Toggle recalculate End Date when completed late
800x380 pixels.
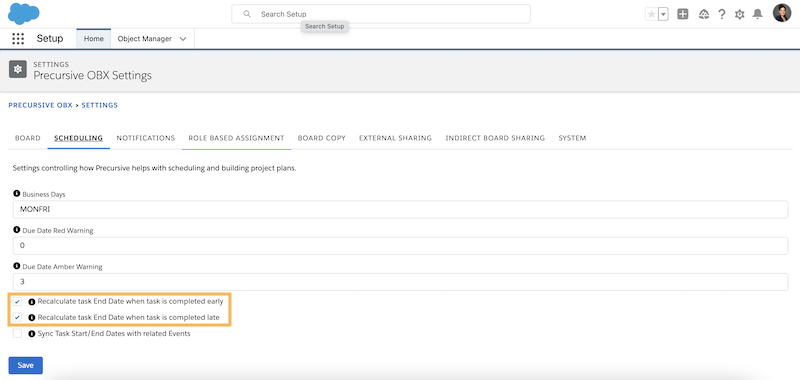17,317
